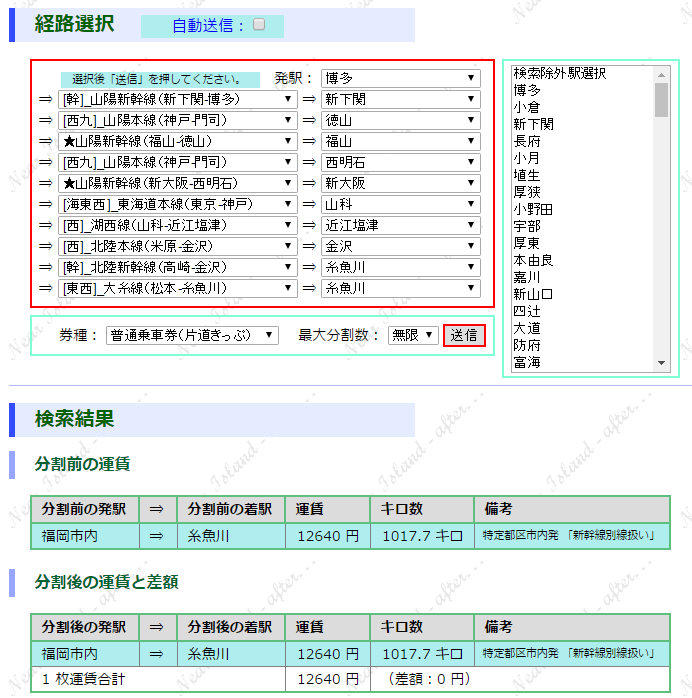692x698 pixels.
Task: Open the 新下関 station dropdown
Action: tap(401, 99)
